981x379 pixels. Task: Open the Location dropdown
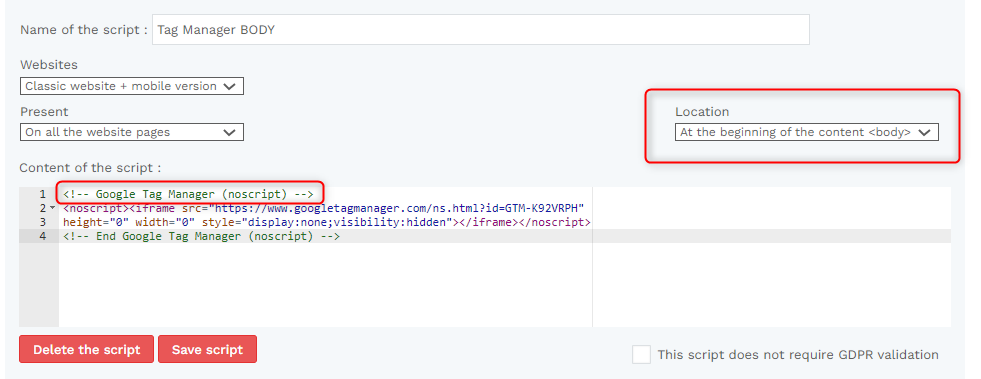pos(806,132)
